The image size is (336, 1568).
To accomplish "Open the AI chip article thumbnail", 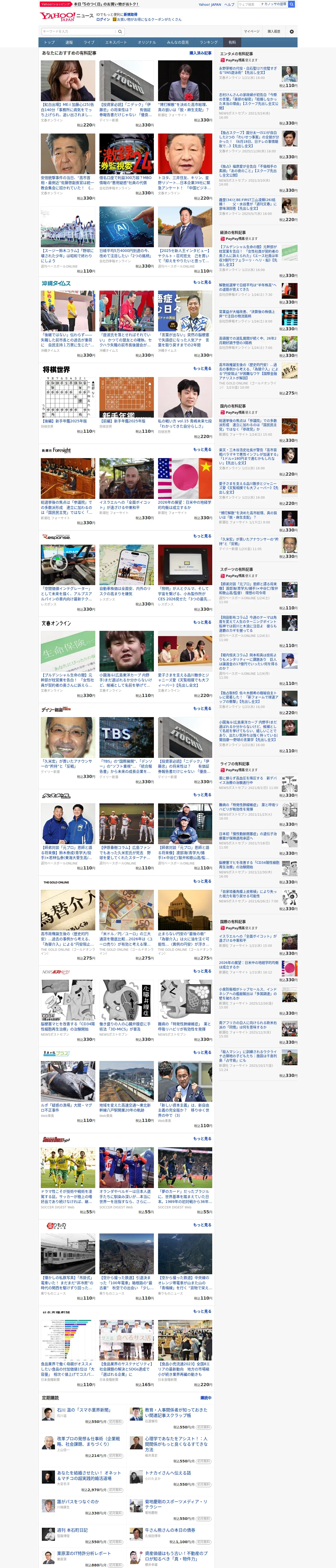I will tap(126, 227).
